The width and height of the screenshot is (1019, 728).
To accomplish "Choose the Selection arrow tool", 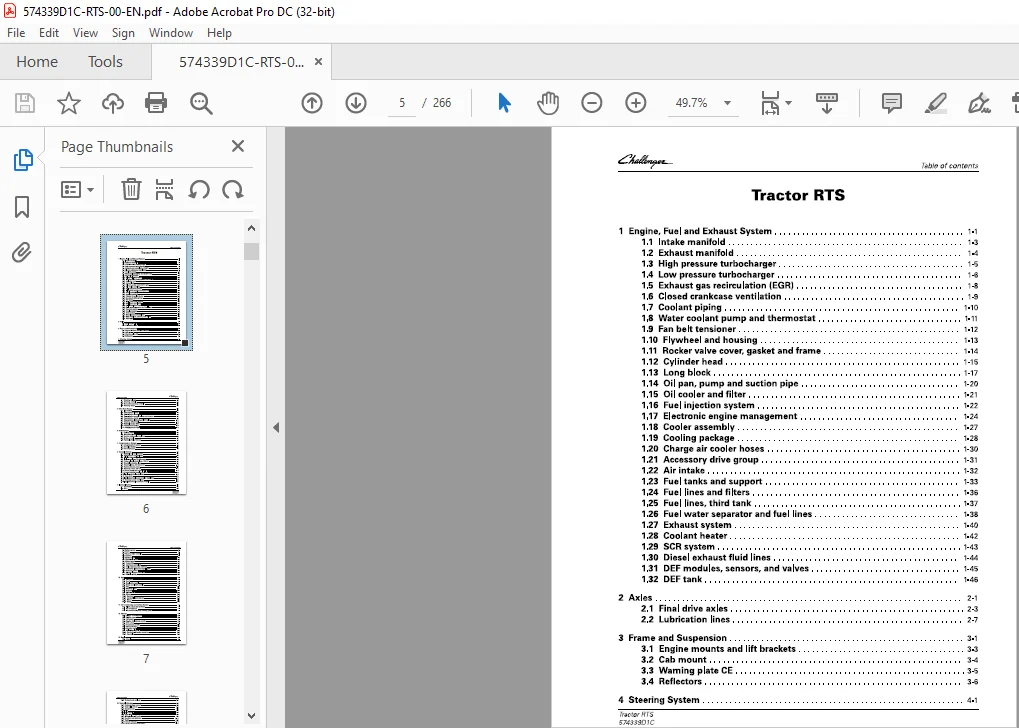I will tap(504, 103).
